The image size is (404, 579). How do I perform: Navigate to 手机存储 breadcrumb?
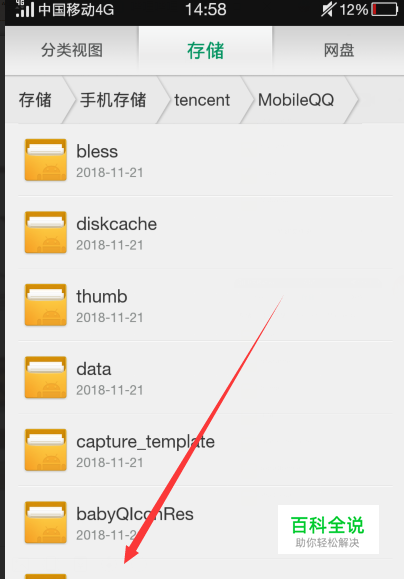[x=113, y=100]
